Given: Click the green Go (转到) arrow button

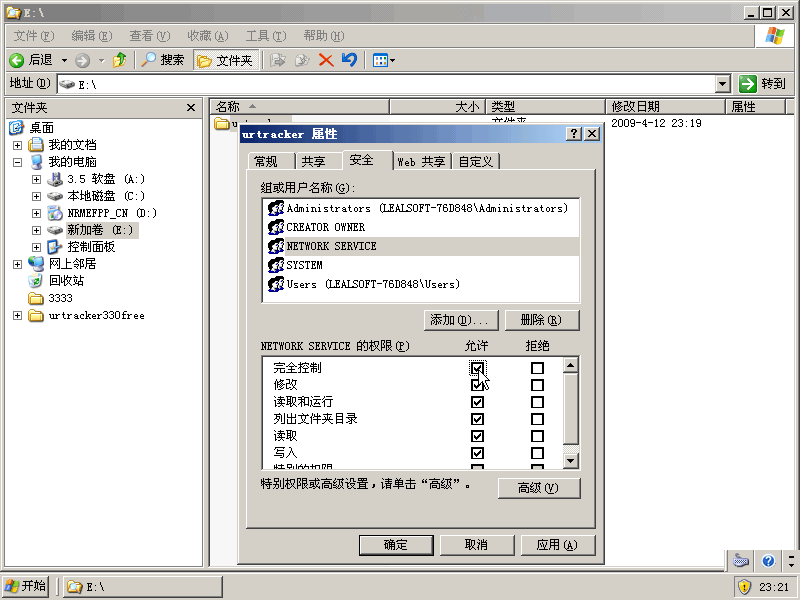Looking at the screenshot, I should click(748, 84).
